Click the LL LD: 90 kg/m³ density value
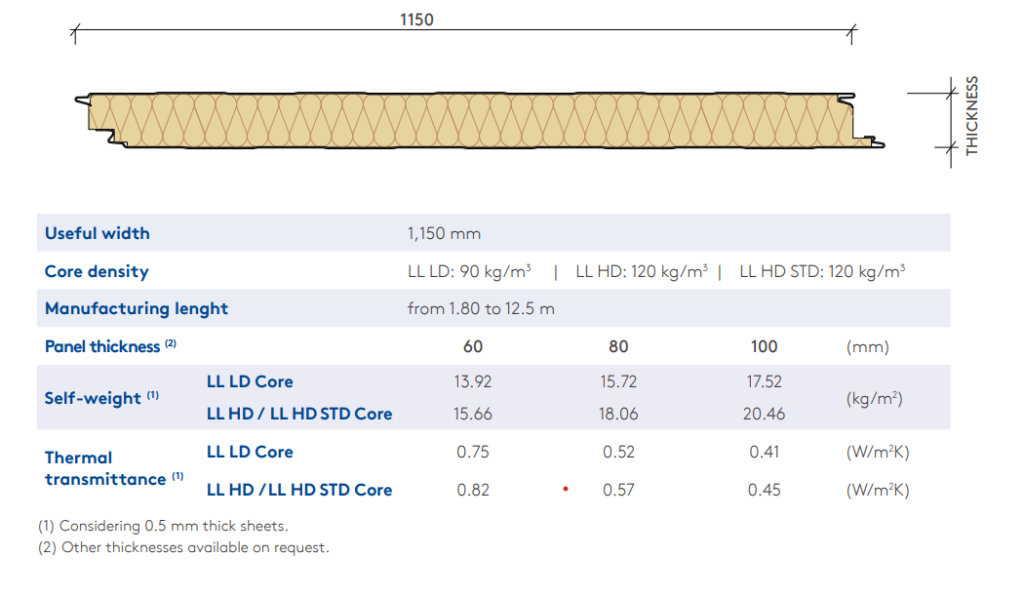Image resolution: width=1024 pixels, height=597 pixels. 469,272
